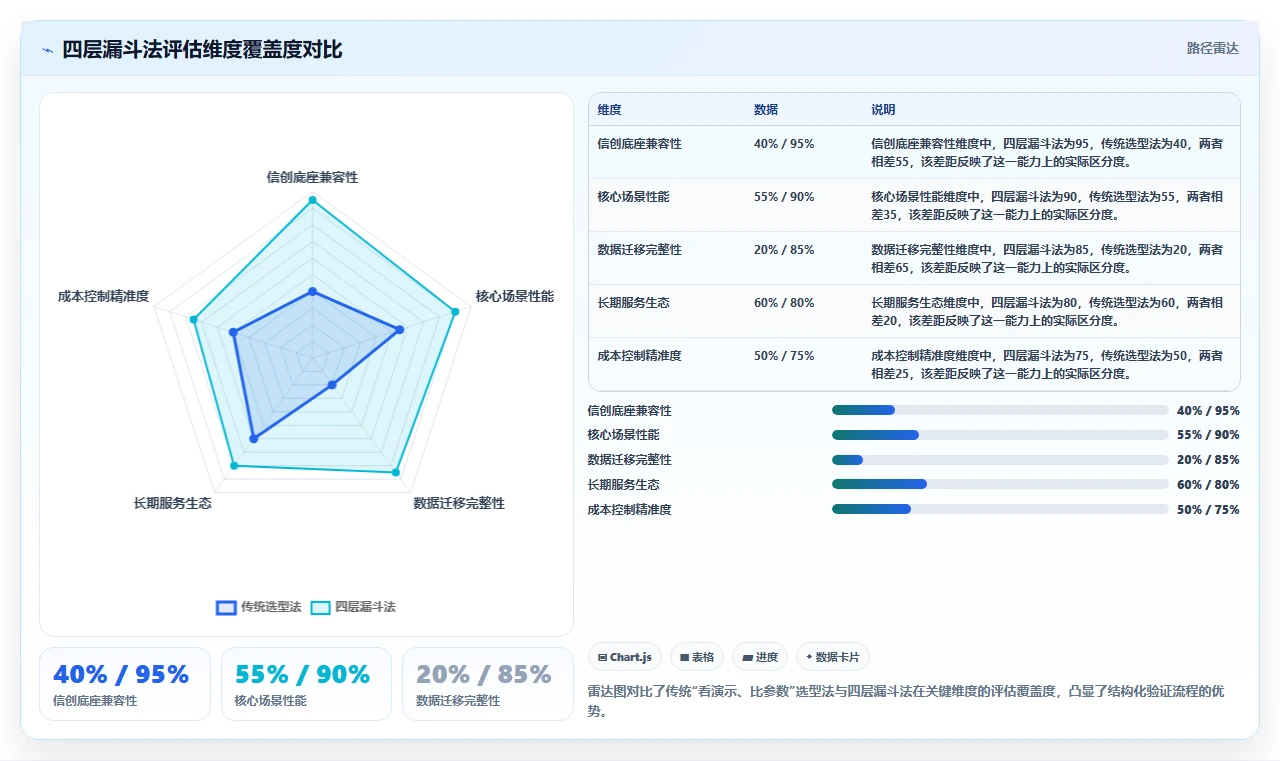Image resolution: width=1280 pixels, height=761 pixels.
Task: Click the 传统选型法 point on 信创底座兼容性 axis
Action: (312, 291)
